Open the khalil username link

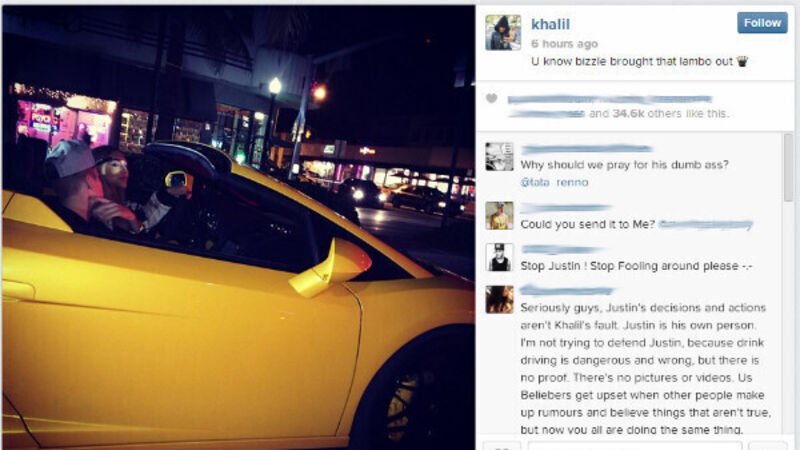551,24
